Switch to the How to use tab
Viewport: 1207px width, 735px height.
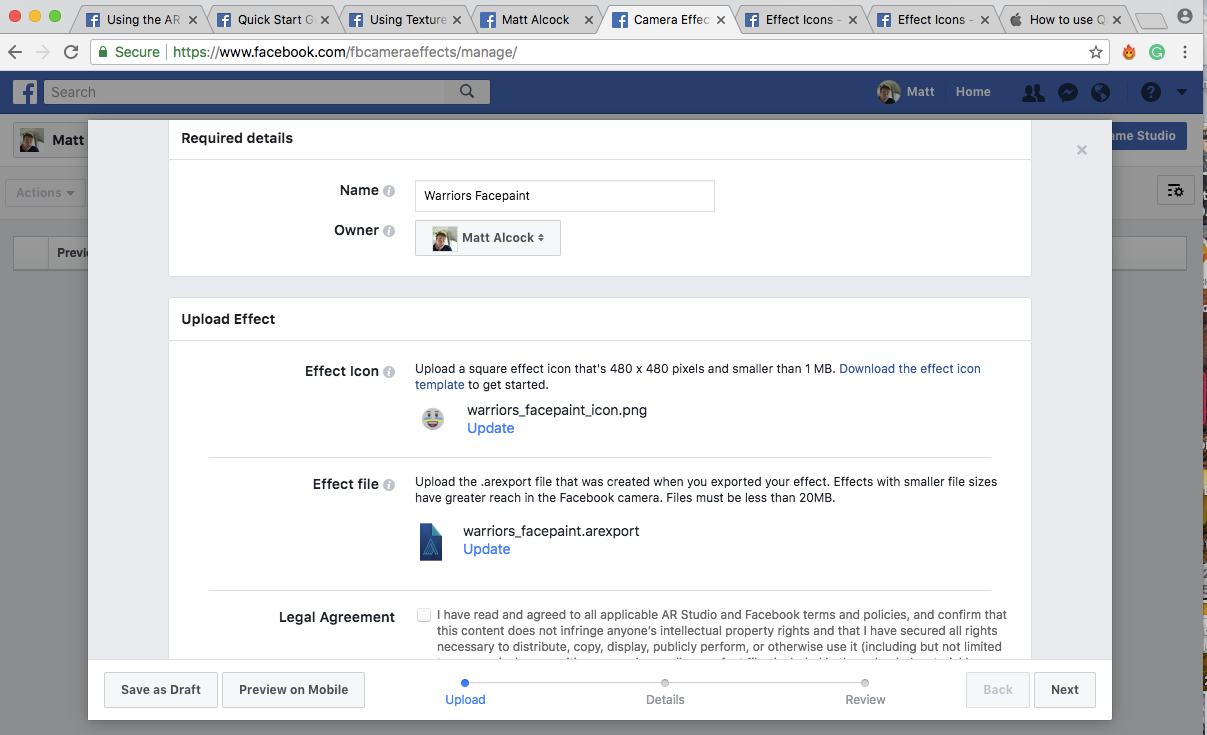click(1066, 20)
